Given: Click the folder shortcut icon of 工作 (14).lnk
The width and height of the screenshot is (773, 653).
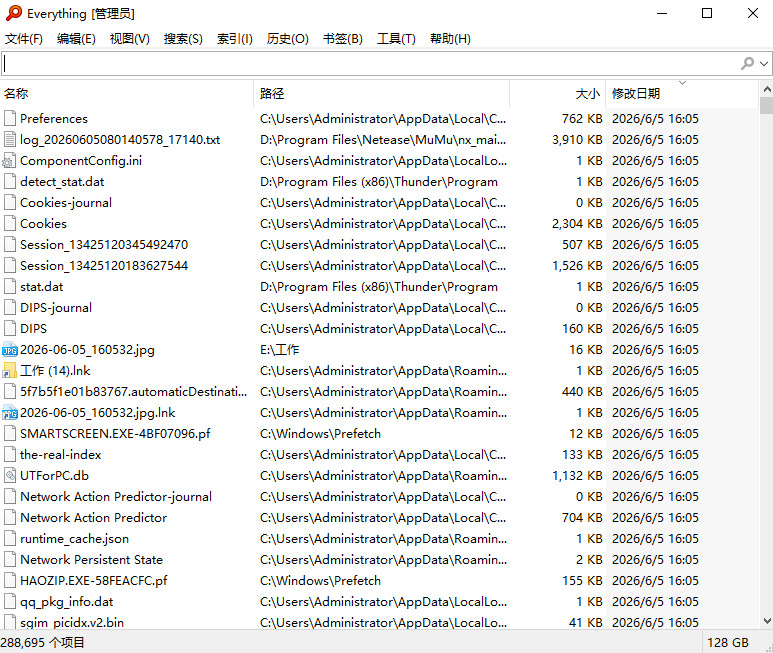Looking at the screenshot, I should pyautogui.click(x=10, y=371).
